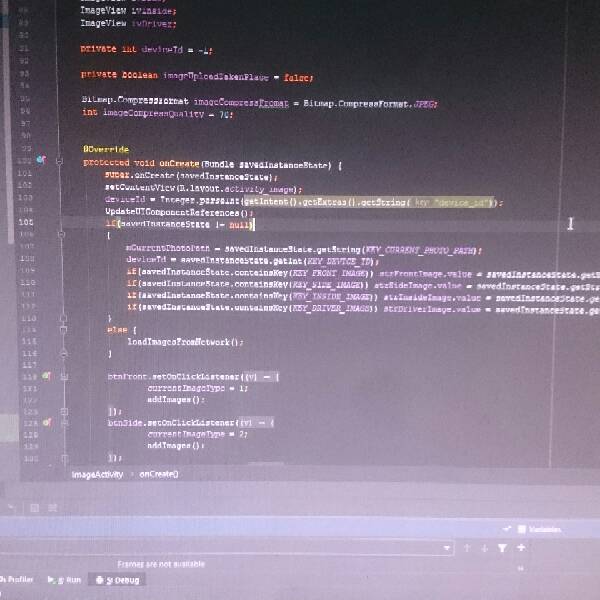Click the override gutter icon beside onCreate
The height and width of the screenshot is (600, 600).
(40, 159)
